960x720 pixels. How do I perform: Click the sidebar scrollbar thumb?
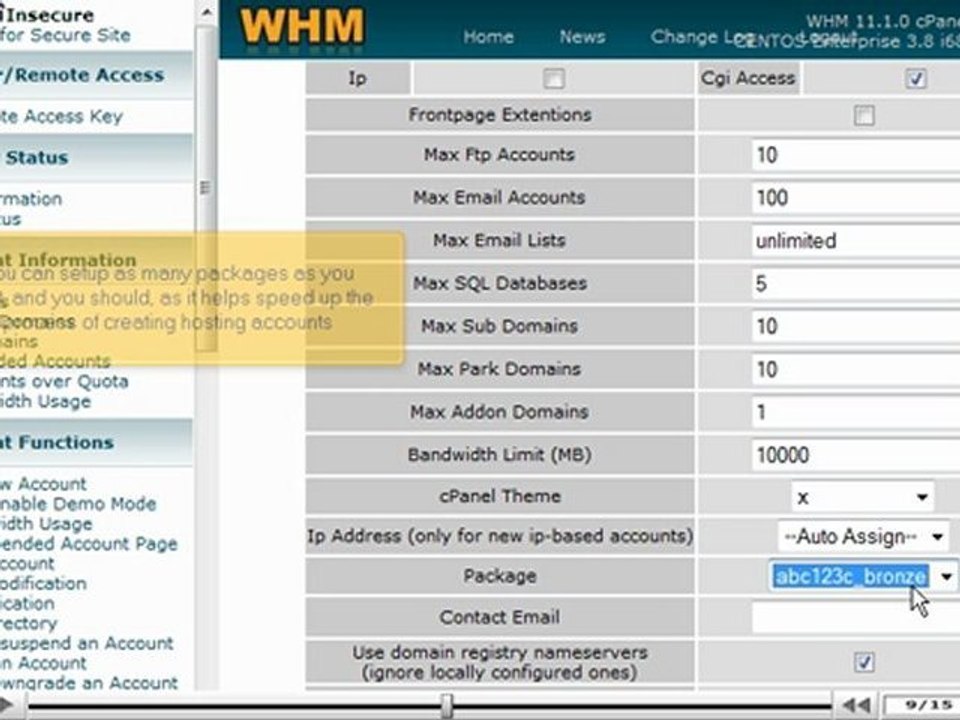[206, 188]
